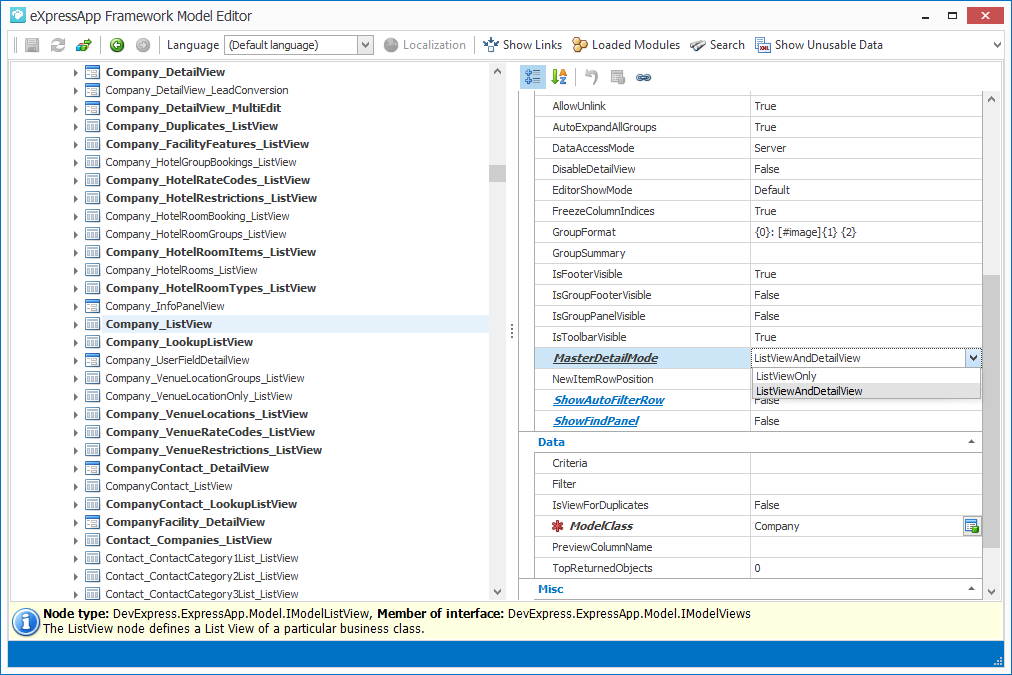Image resolution: width=1012 pixels, height=675 pixels.
Task: Click the Filter value field
Action: 866,484
